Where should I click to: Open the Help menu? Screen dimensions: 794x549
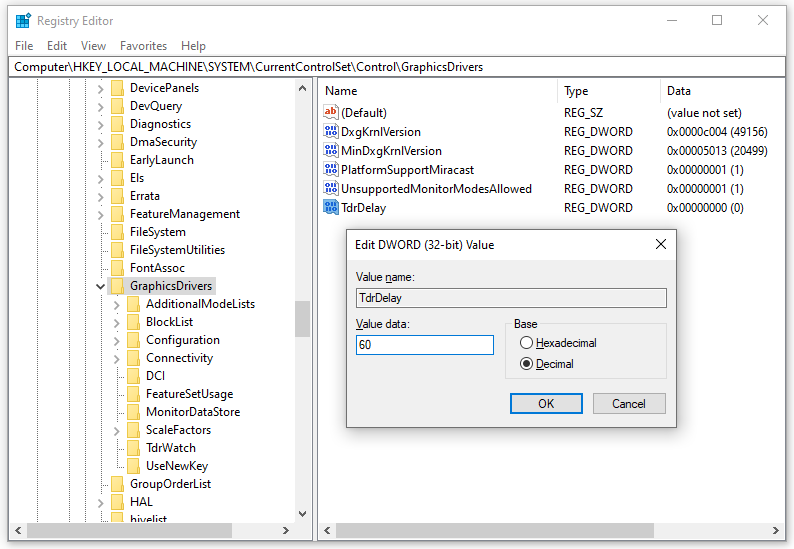click(193, 46)
